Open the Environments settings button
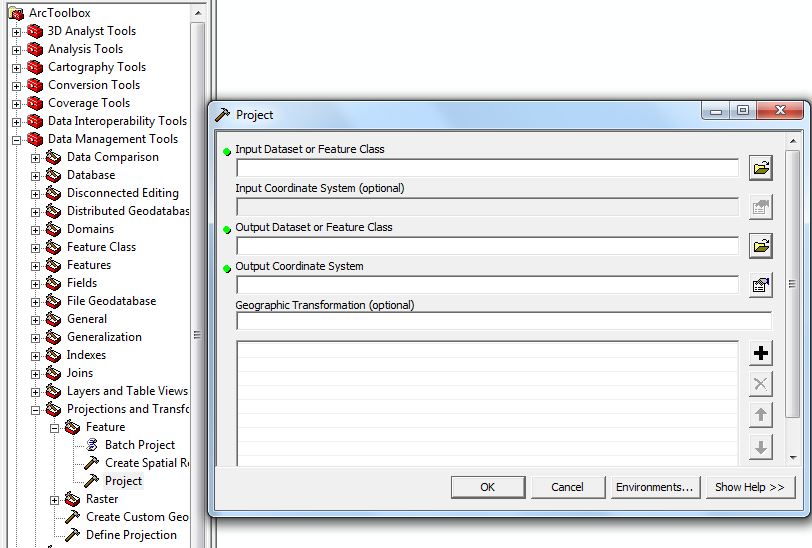The image size is (812, 548). (x=654, y=487)
